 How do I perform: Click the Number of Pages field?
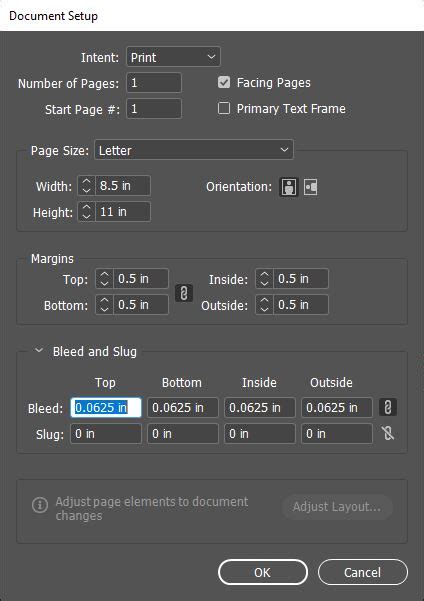(154, 83)
